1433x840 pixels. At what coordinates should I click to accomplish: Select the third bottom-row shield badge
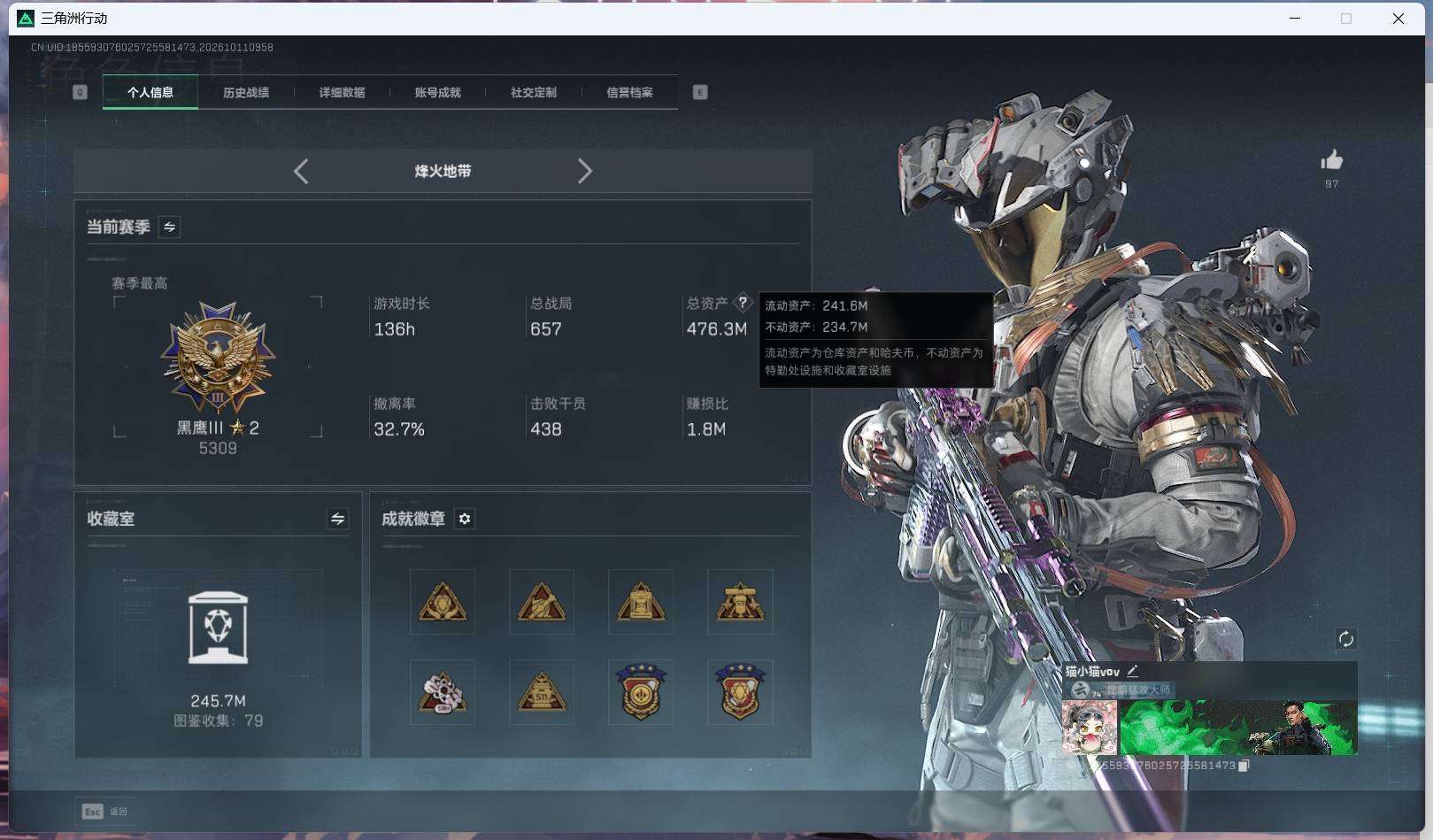coord(641,692)
